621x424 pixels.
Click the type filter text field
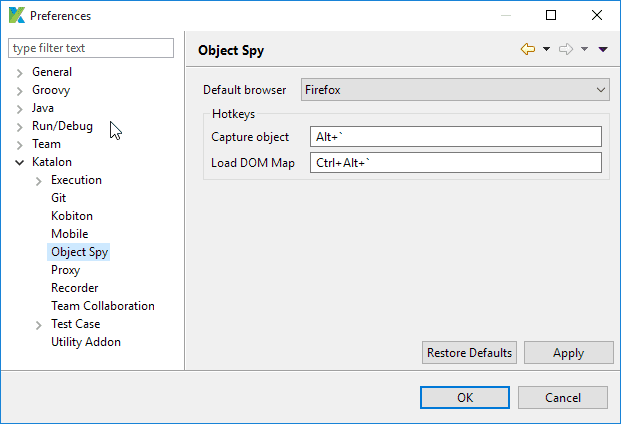[91, 48]
